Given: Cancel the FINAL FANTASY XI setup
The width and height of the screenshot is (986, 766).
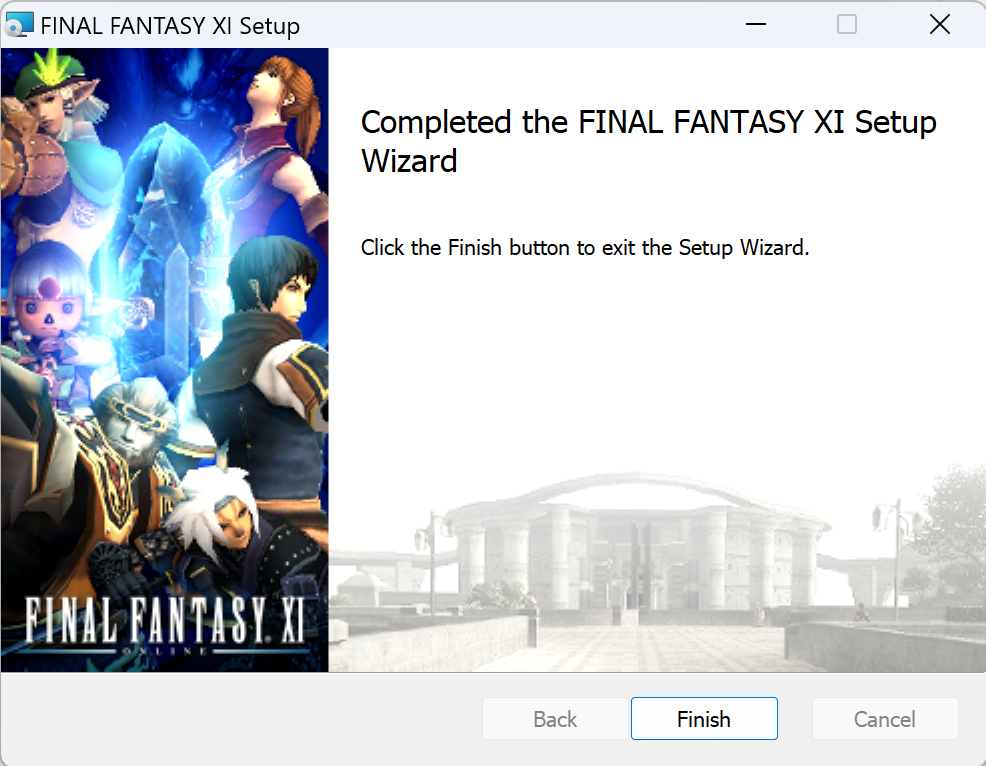Looking at the screenshot, I should pos(884,718).
